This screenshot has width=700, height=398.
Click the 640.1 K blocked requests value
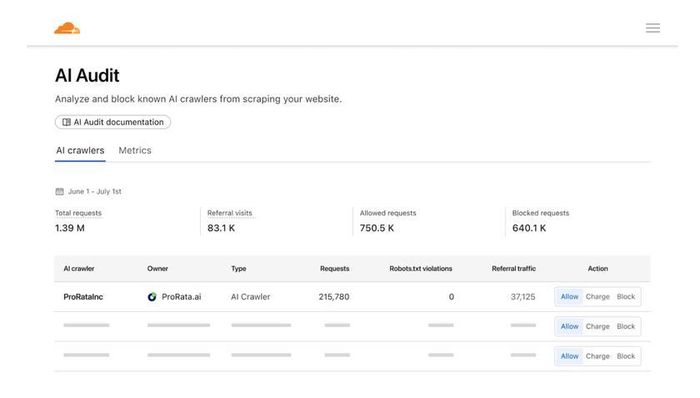click(x=529, y=228)
